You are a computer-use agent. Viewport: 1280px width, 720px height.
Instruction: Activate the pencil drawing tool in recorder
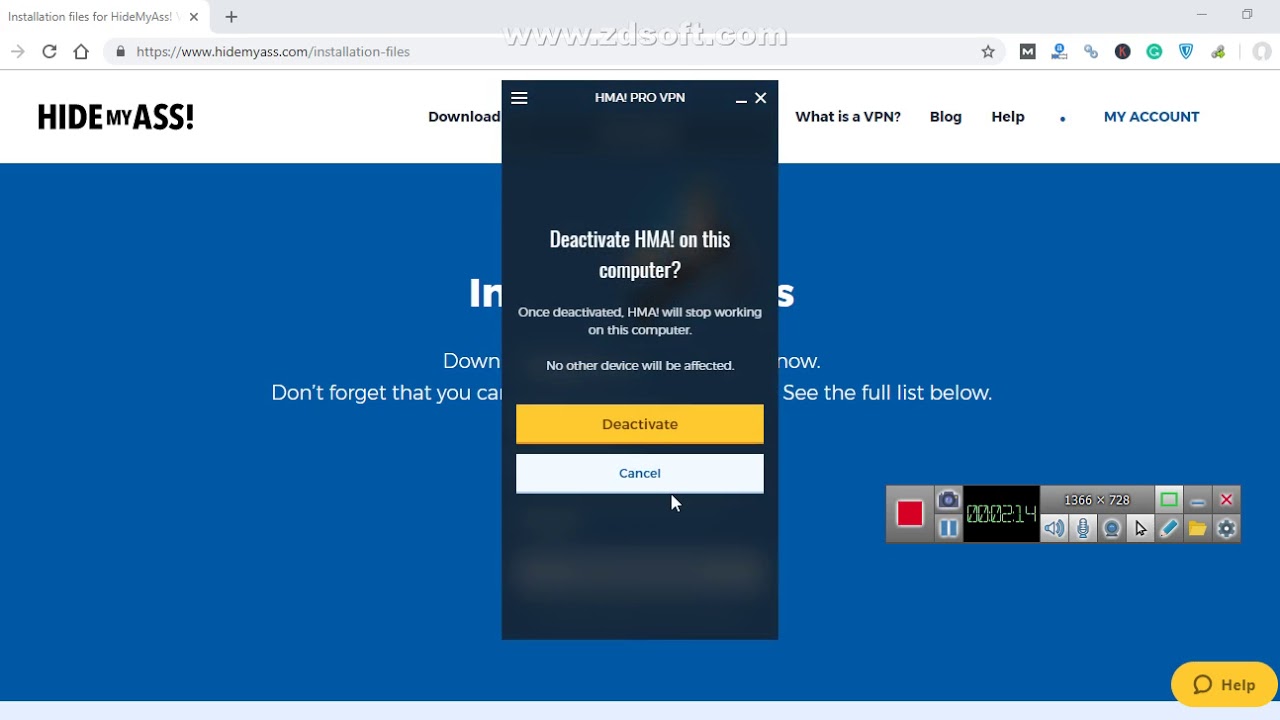[1169, 528]
